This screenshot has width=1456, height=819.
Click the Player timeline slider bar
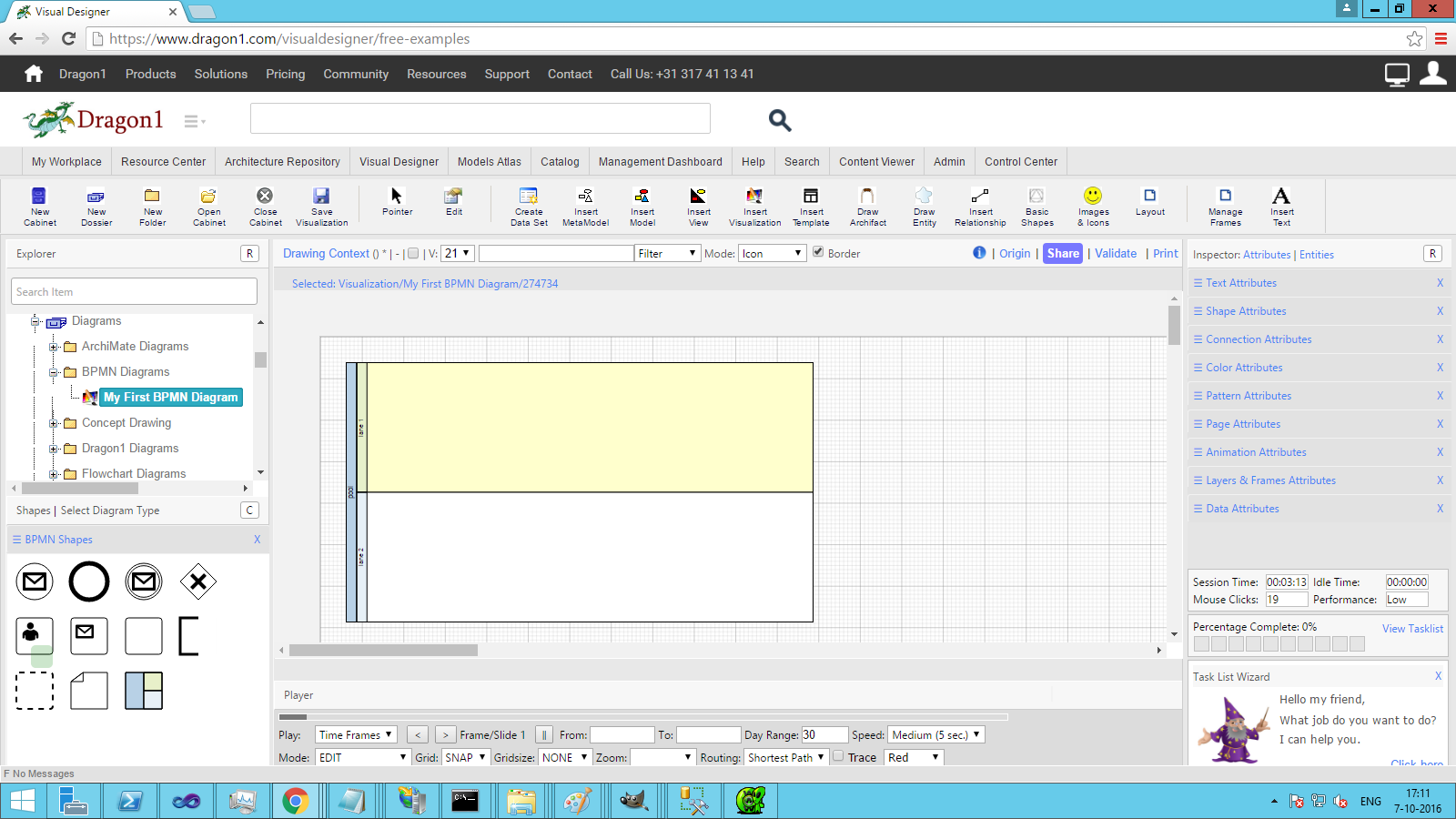[642, 717]
